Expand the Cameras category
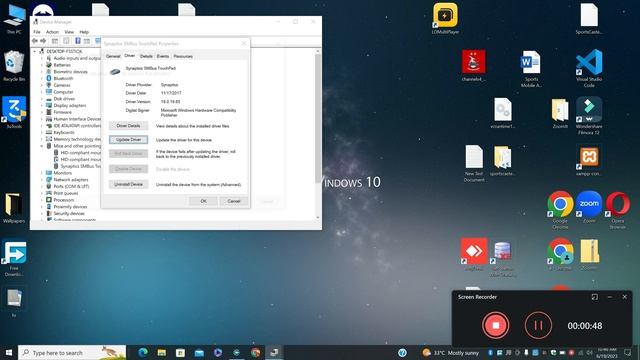Viewport: 640px width, 360px height. tap(42, 85)
